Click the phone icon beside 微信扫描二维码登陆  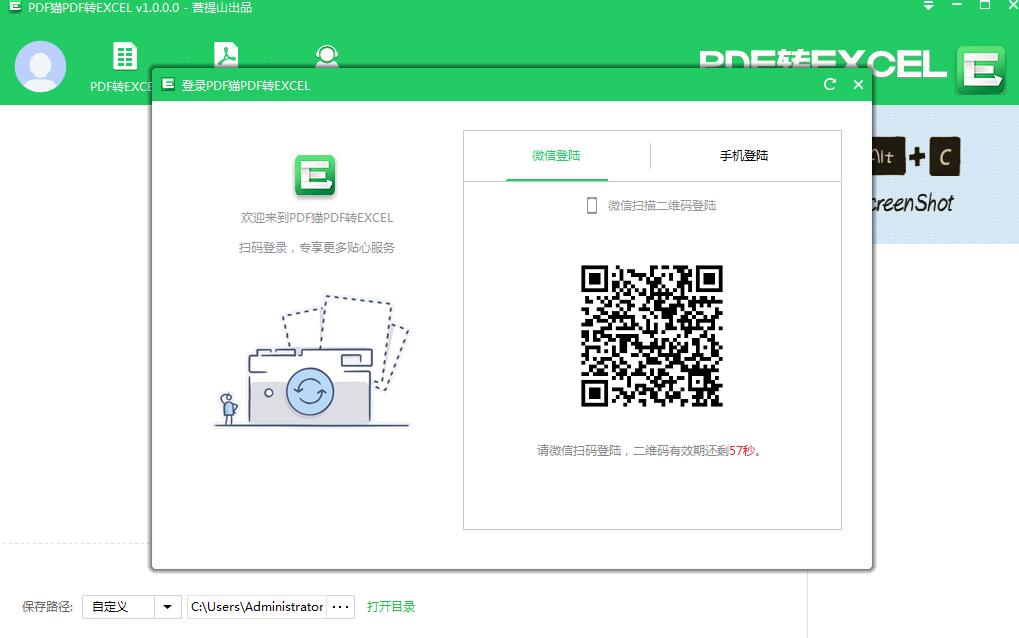pos(592,205)
